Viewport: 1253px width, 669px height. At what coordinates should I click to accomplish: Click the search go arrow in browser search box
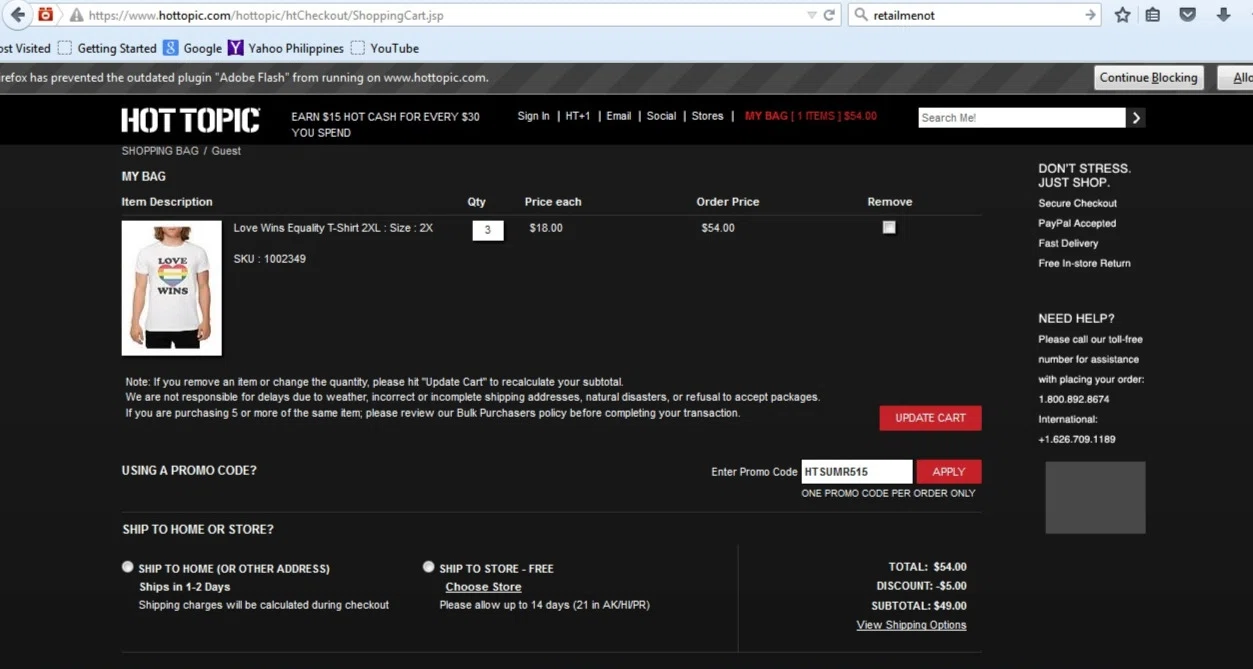tap(1090, 15)
